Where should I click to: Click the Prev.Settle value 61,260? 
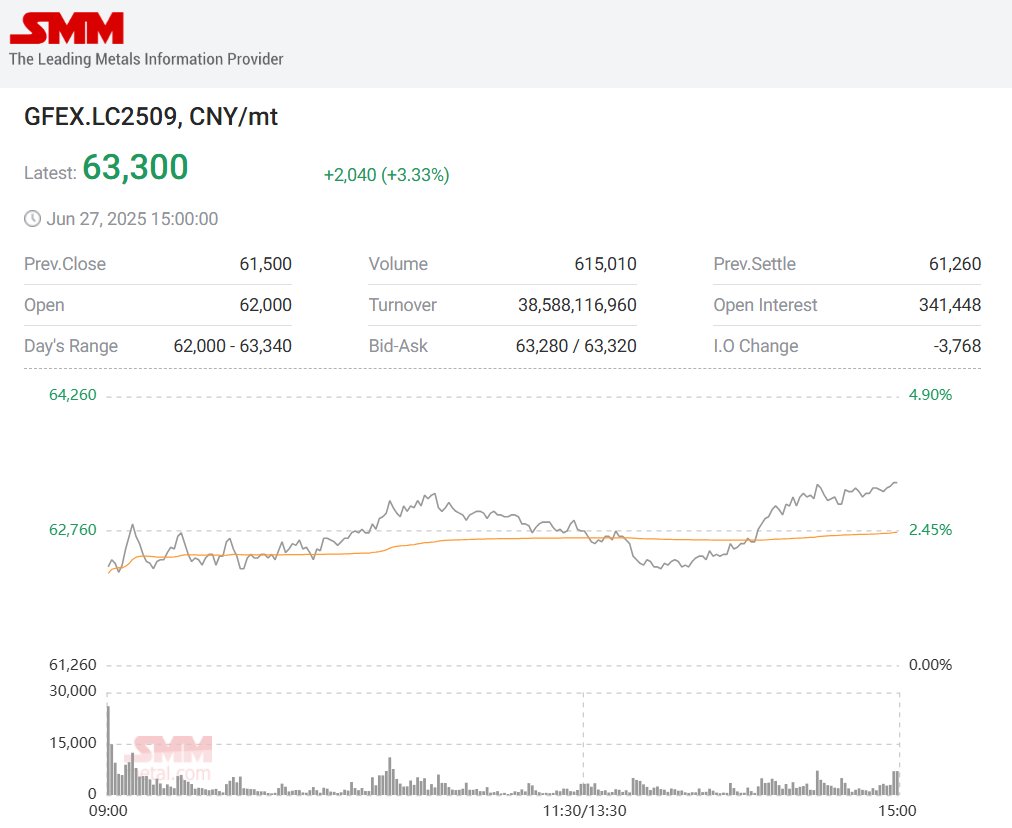pos(955,264)
